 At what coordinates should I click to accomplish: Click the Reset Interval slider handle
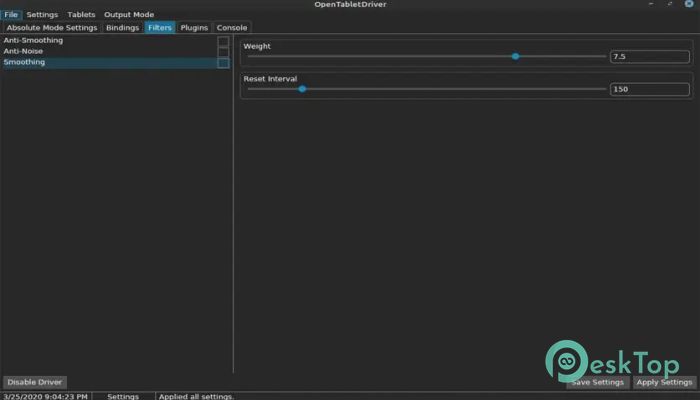click(x=302, y=89)
